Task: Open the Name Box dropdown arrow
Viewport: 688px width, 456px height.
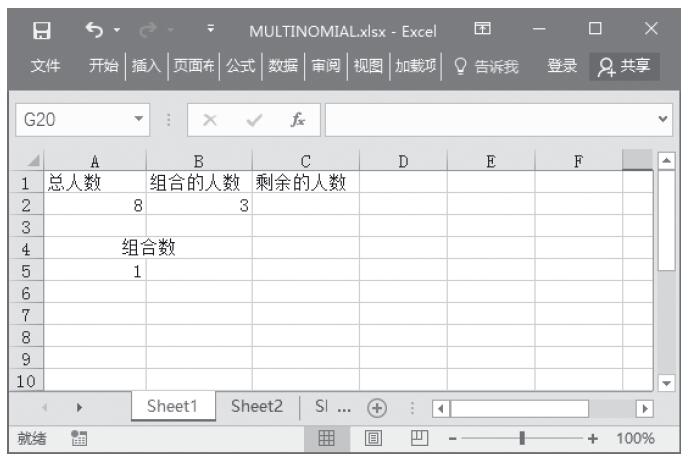Action: [x=139, y=120]
